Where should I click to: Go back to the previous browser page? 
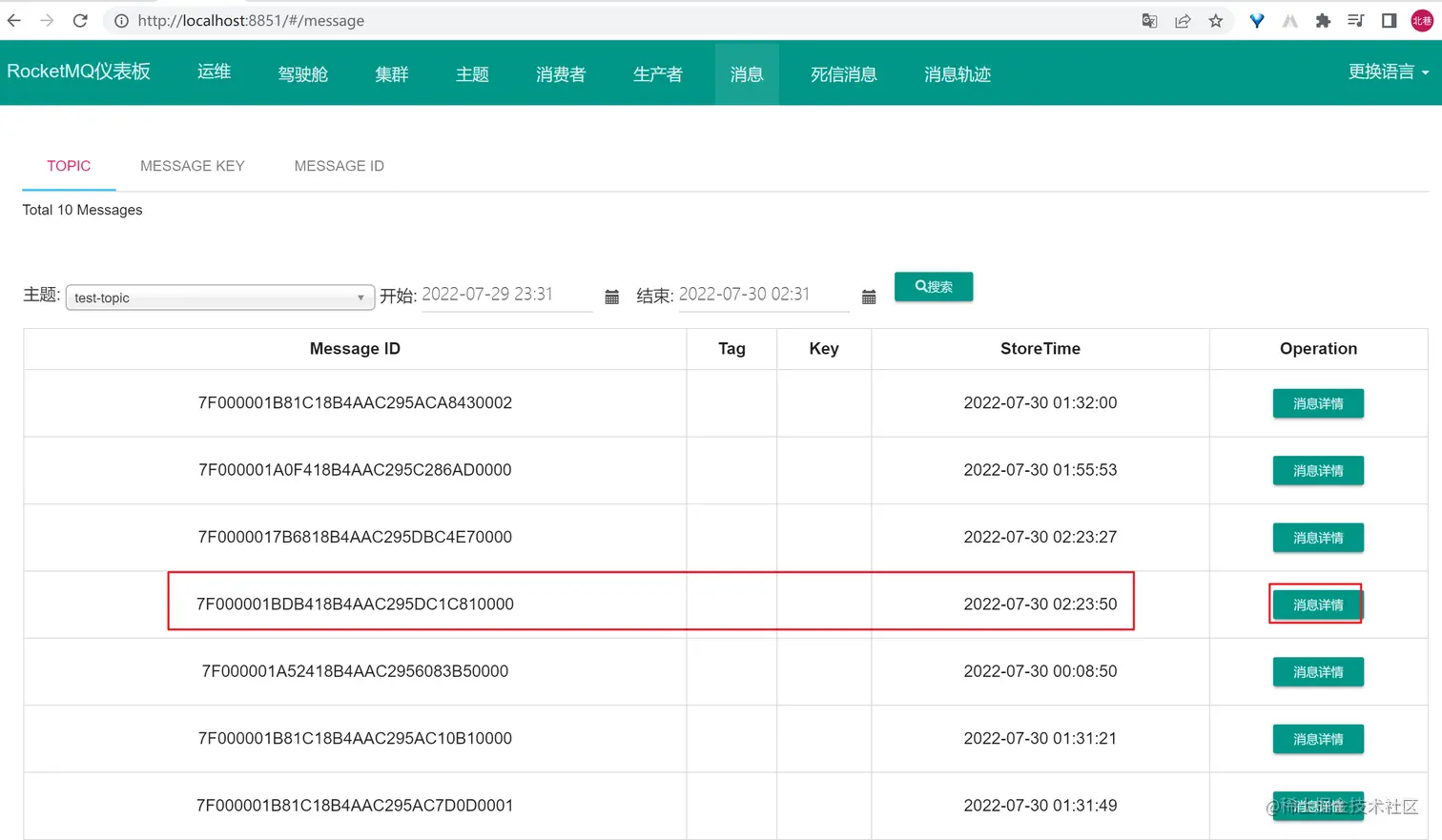tap(14, 20)
